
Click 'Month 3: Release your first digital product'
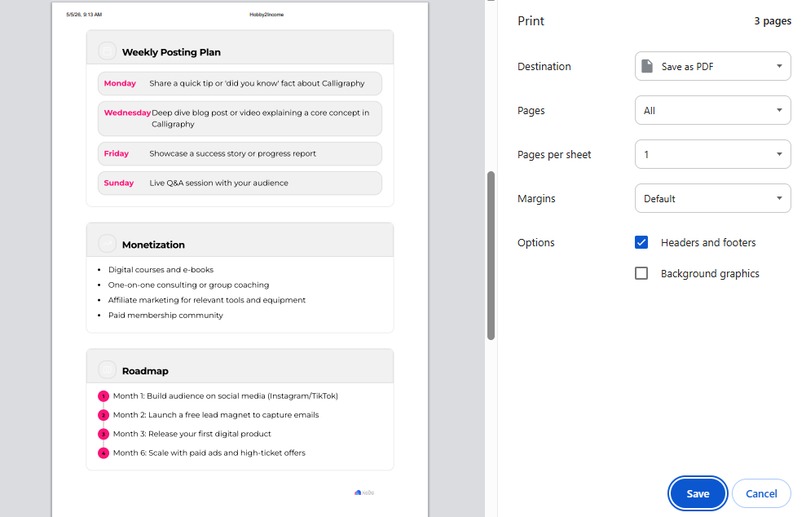pos(192,434)
